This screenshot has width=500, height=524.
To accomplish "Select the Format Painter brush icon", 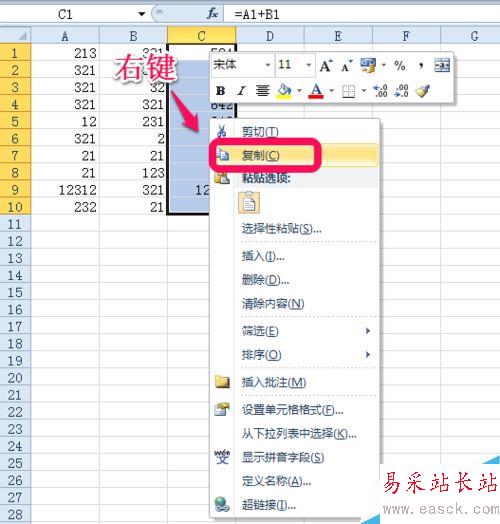I will tap(422, 91).
